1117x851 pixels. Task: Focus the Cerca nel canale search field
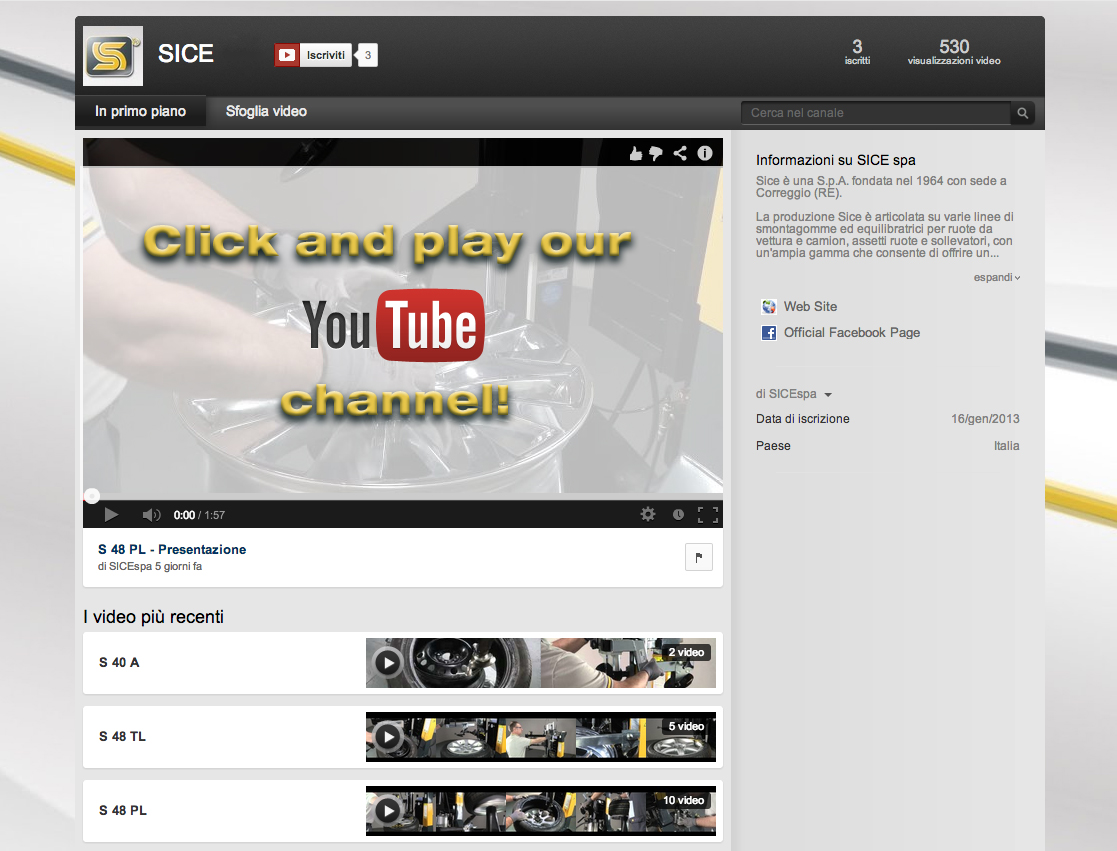click(876, 113)
